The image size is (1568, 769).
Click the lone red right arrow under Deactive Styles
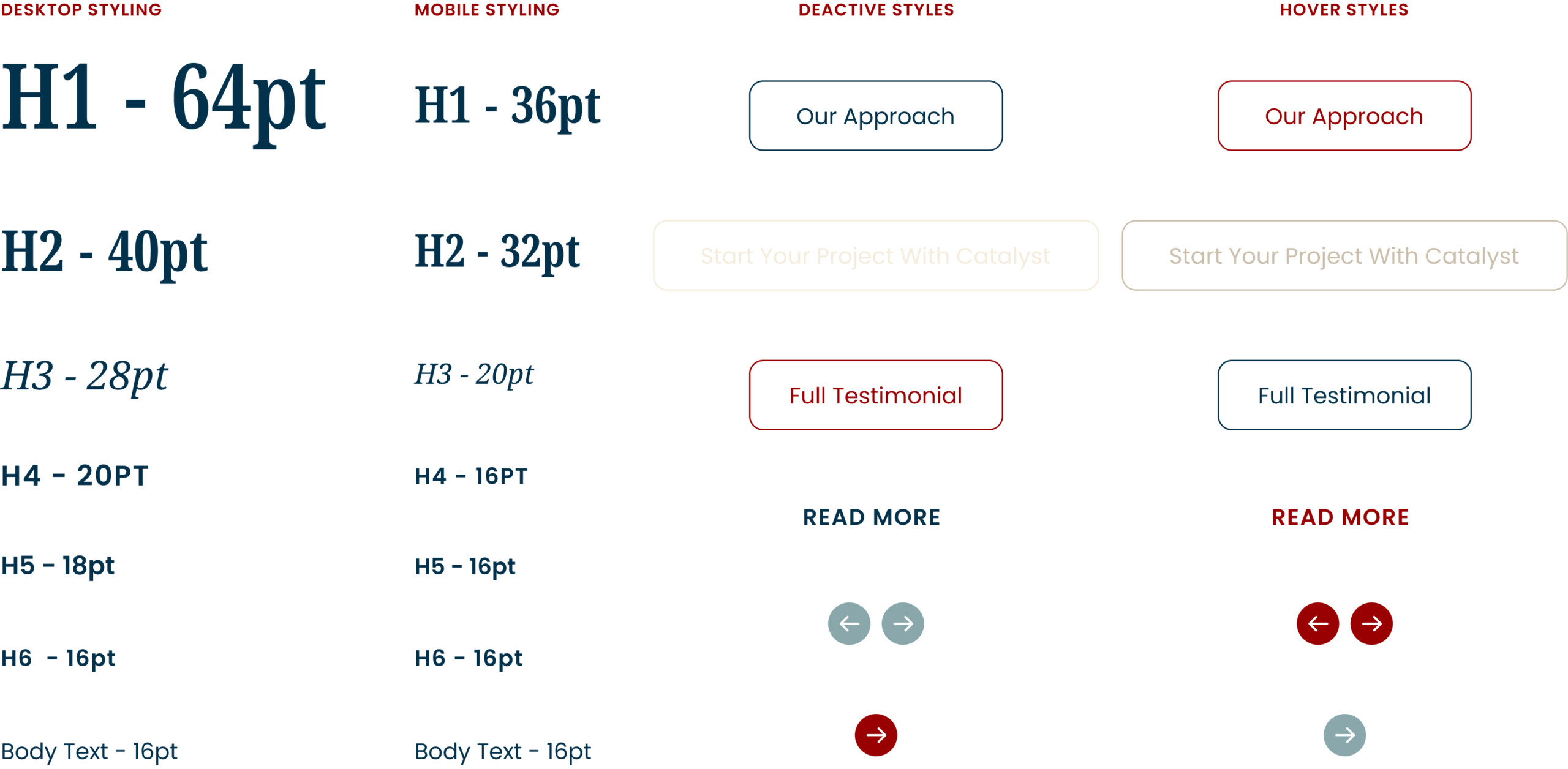pos(876,735)
